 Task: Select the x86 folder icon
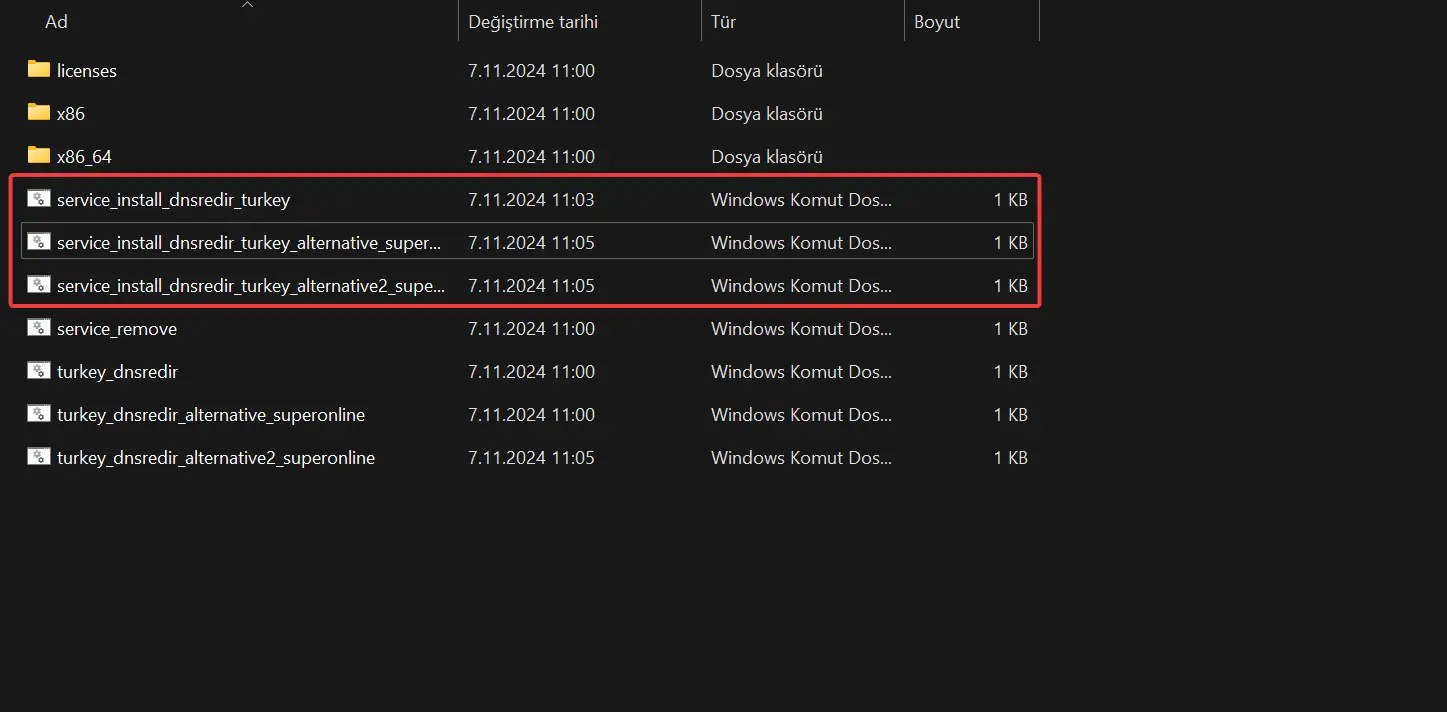coord(39,113)
